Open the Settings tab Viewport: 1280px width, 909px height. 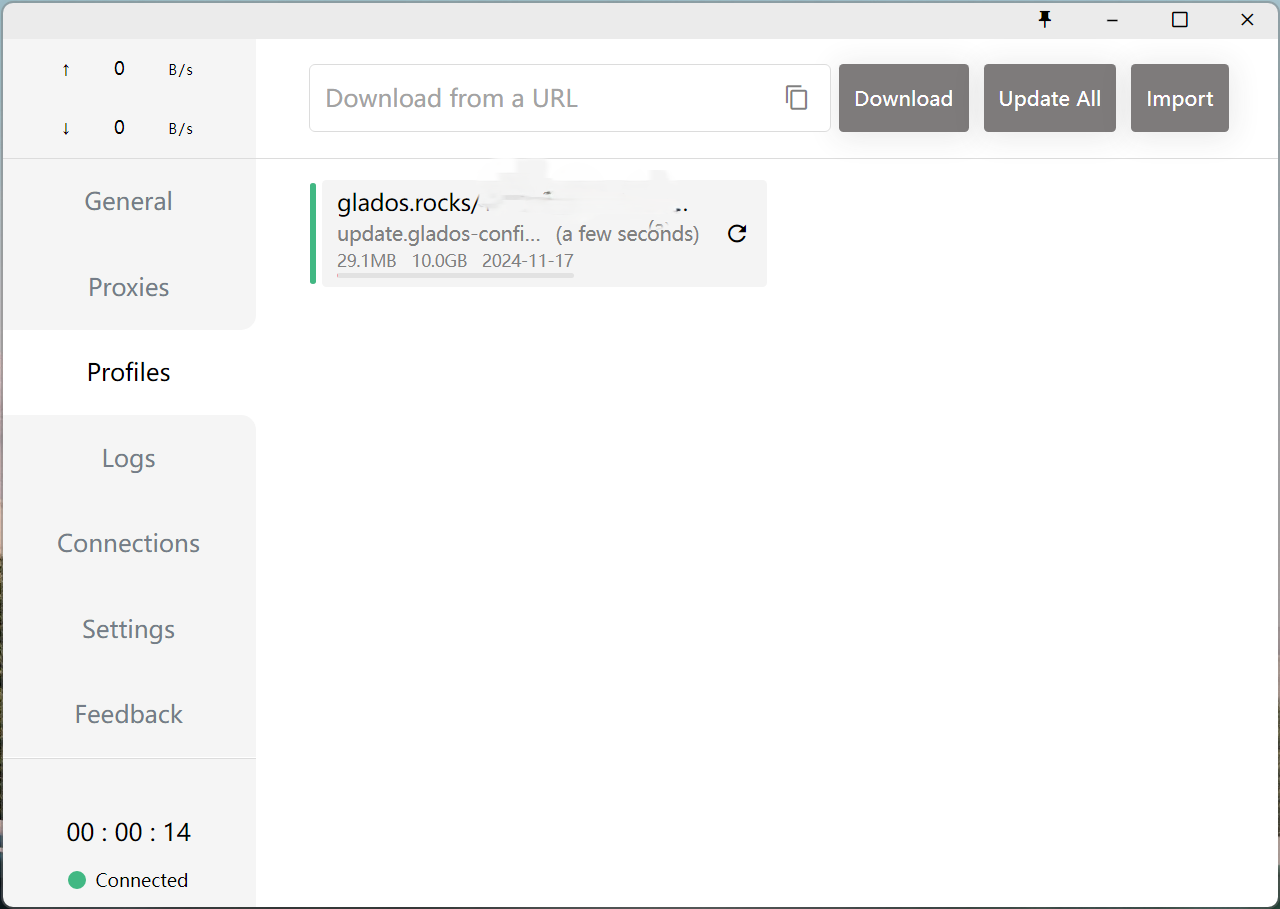click(128, 629)
